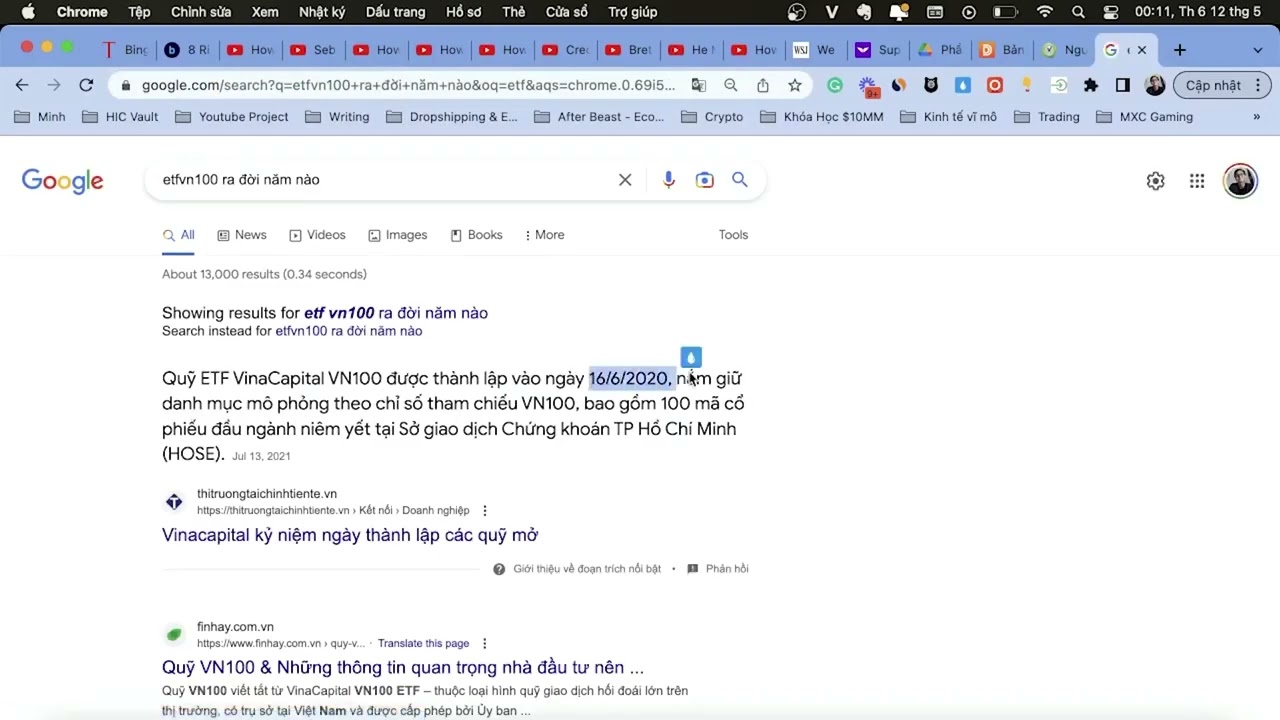Open a new browser tab
The width and height of the screenshot is (1280, 720).
click(1180, 50)
